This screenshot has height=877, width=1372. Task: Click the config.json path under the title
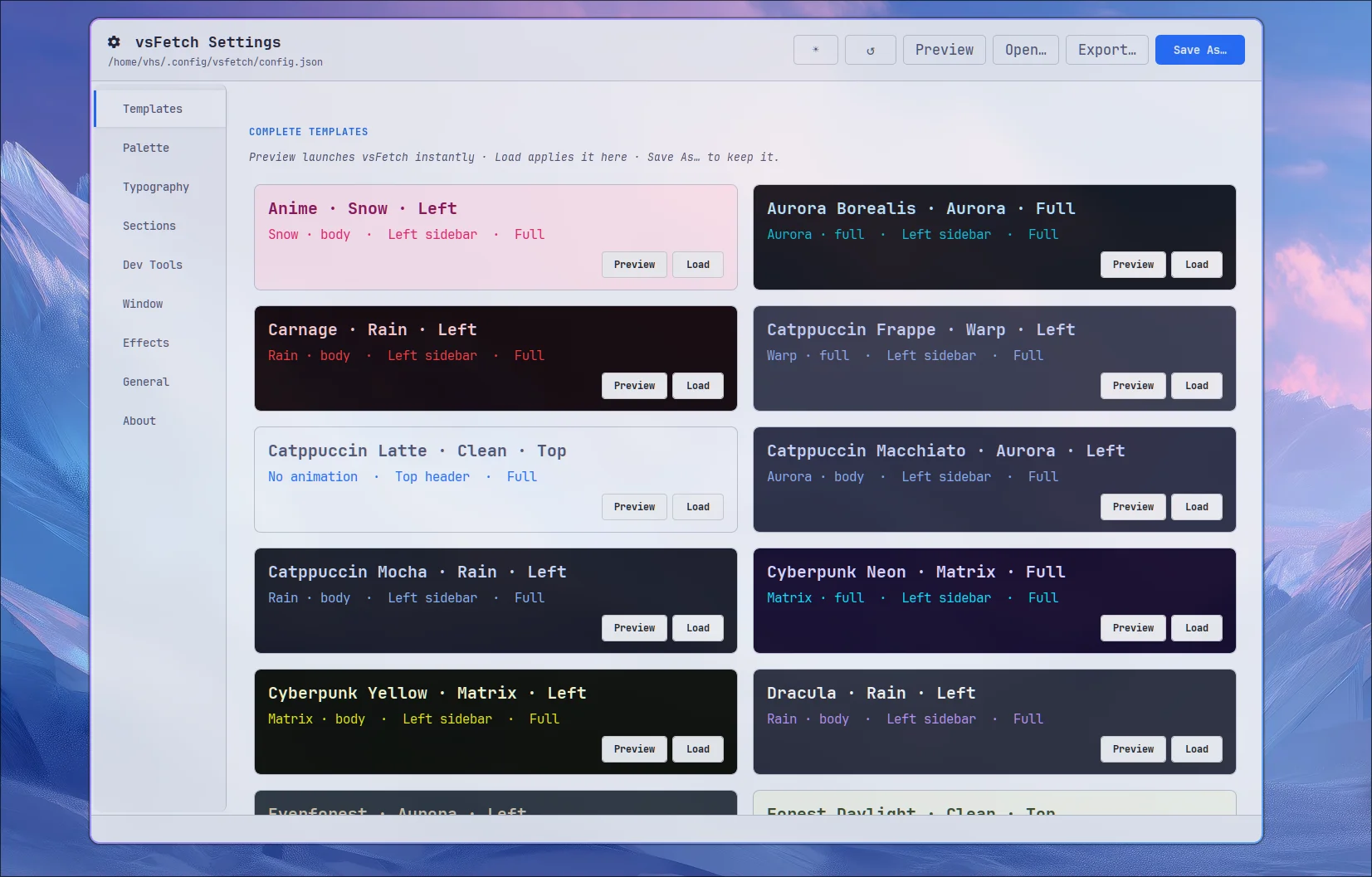pyautogui.click(x=216, y=62)
